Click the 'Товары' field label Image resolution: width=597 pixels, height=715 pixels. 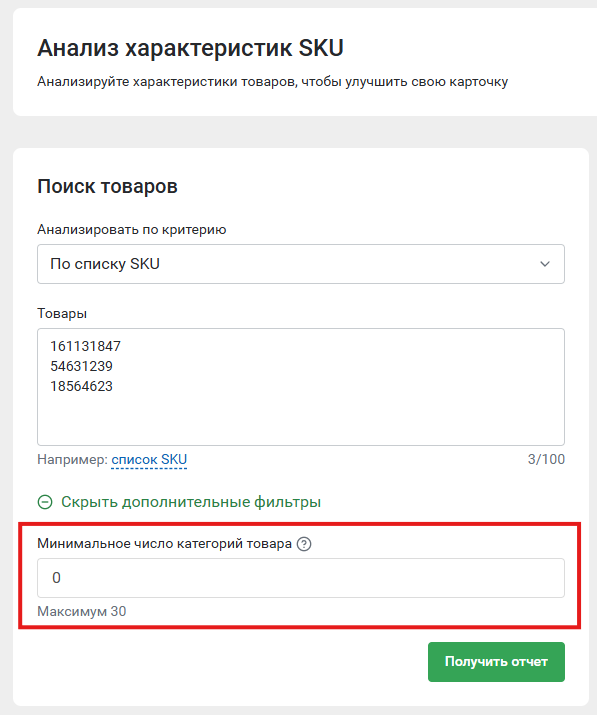tap(62, 314)
